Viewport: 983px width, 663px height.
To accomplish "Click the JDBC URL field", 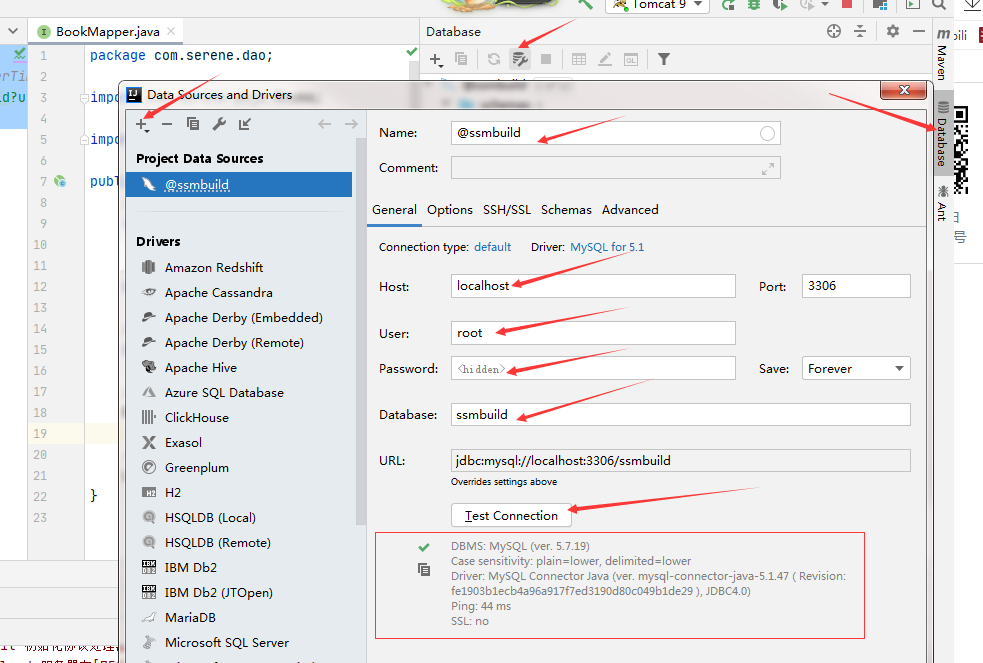I will tap(680, 461).
